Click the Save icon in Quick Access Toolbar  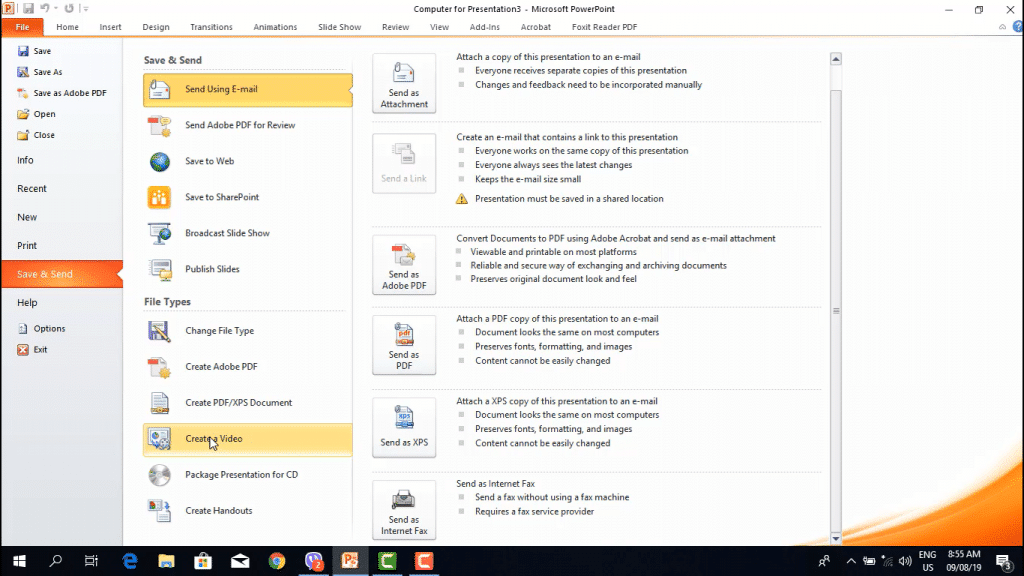click(28, 8)
